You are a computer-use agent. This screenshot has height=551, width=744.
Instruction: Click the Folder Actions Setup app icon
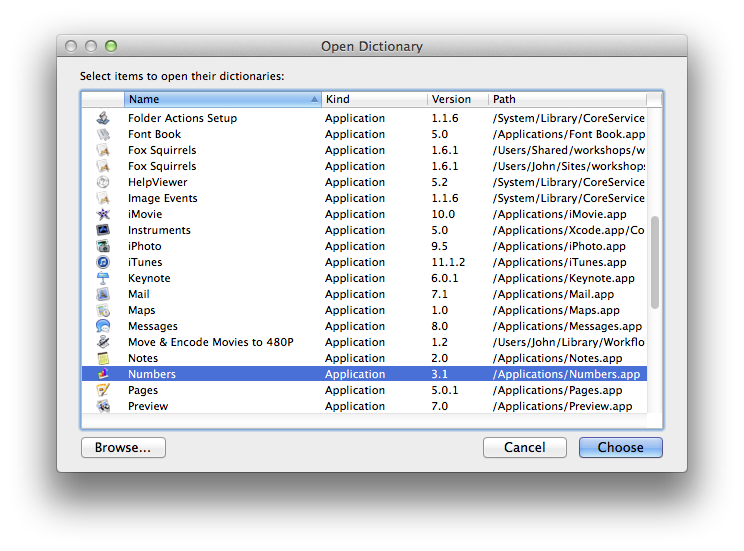tap(103, 118)
